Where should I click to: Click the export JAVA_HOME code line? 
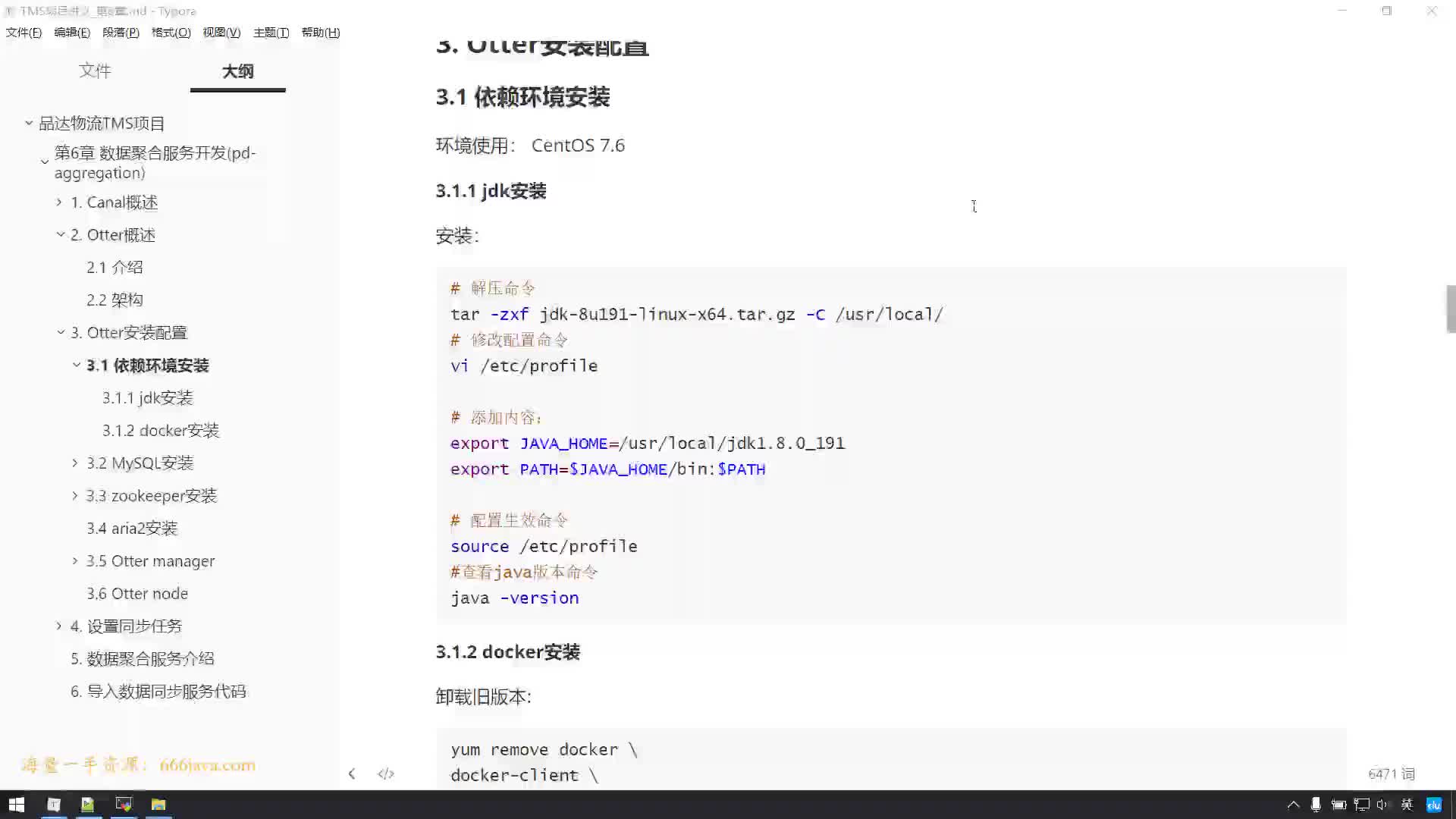click(647, 443)
